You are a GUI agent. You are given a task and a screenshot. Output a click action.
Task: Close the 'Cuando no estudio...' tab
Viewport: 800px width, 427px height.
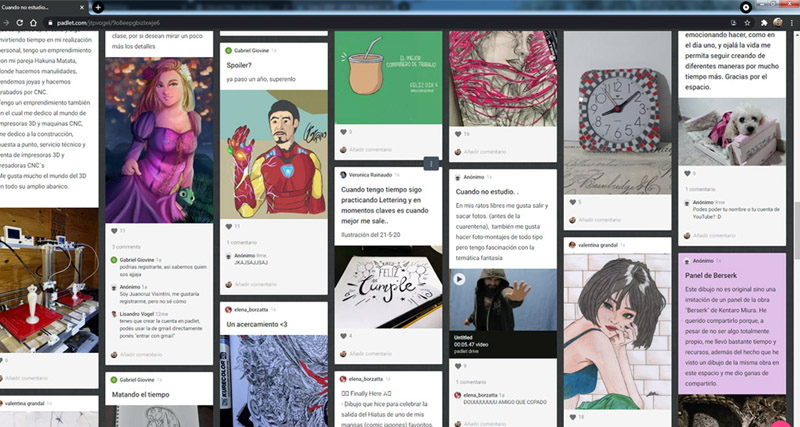(x=83, y=8)
